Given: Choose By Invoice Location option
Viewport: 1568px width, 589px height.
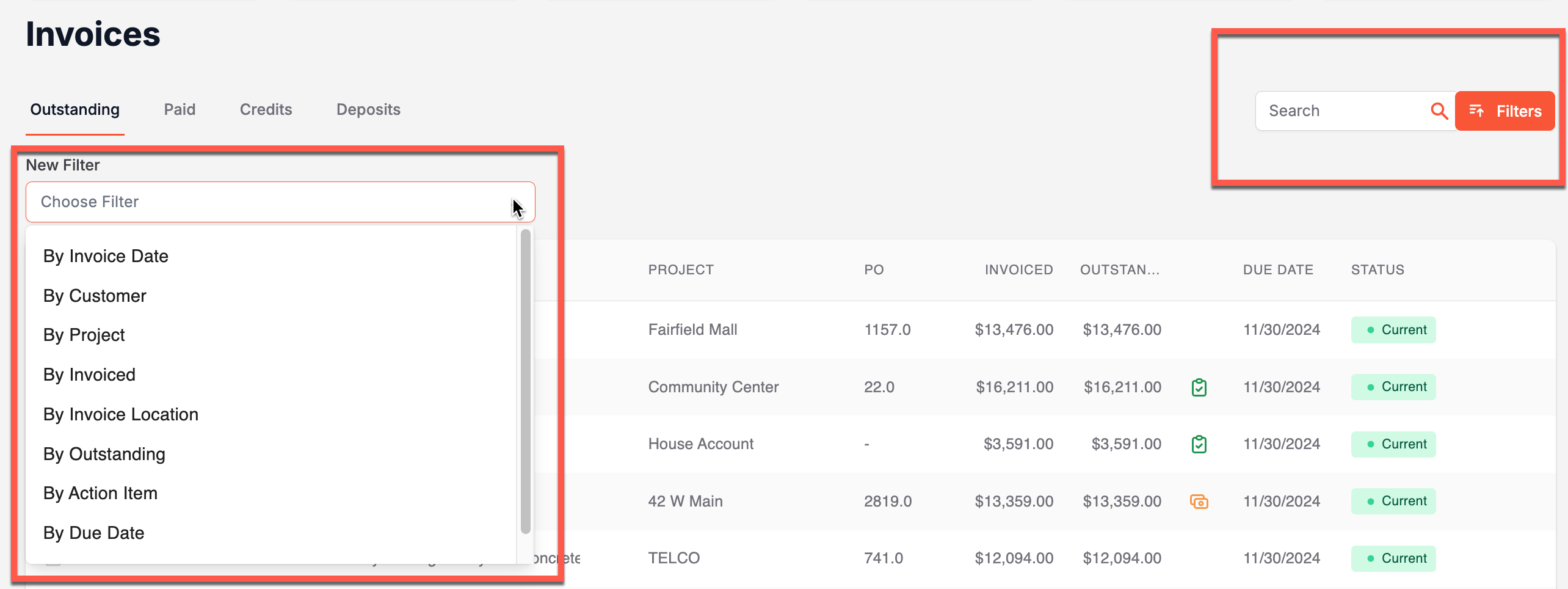Looking at the screenshot, I should (120, 414).
